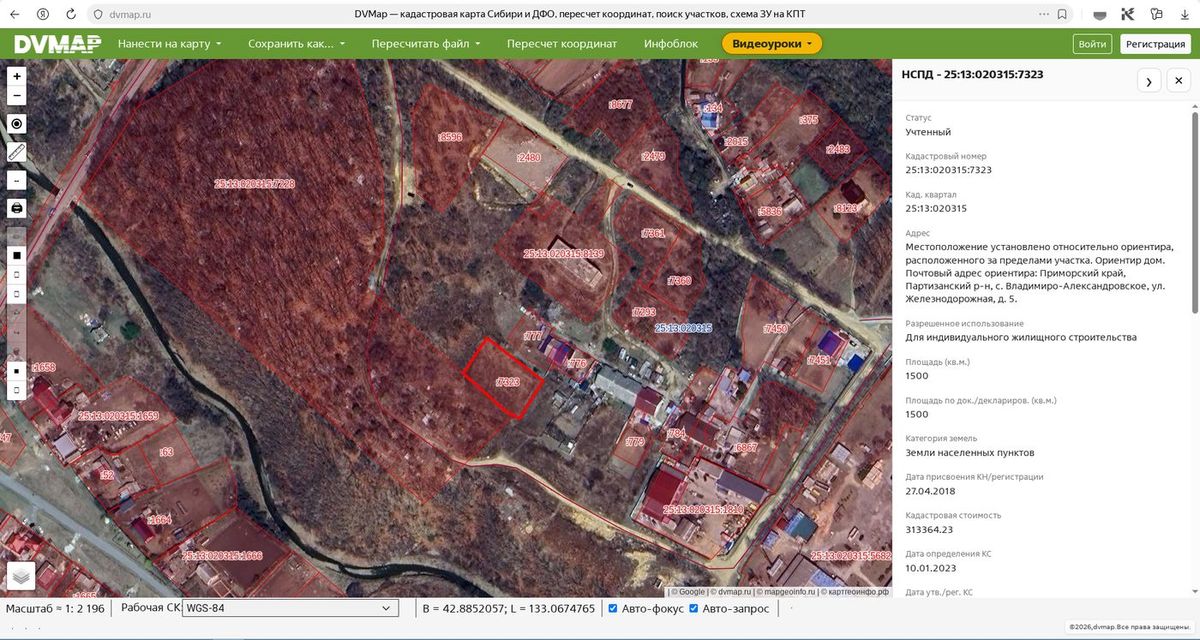The height and width of the screenshot is (640, 1200).
Task: Open the WGS-84 coordinate system dropdown
Action: click(290, 608)
